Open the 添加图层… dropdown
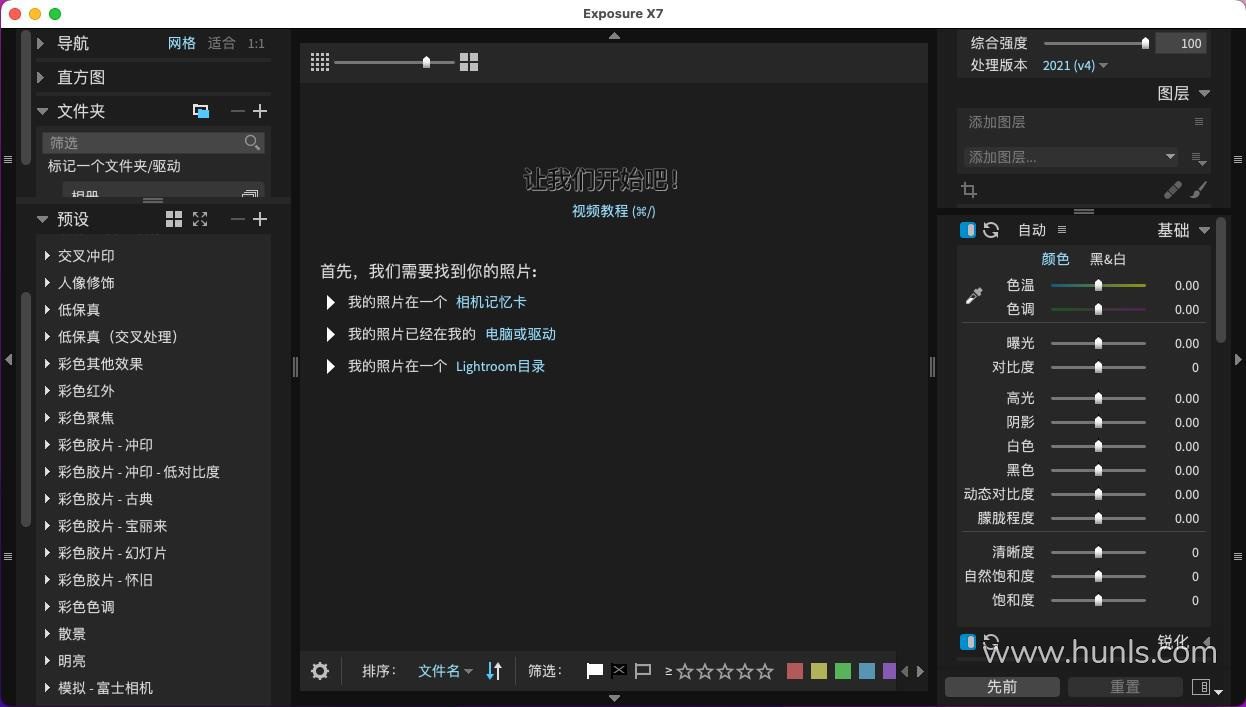The height and width of the screenshot is (707, 1246). pyautogui.click(x=1070, y=157)
